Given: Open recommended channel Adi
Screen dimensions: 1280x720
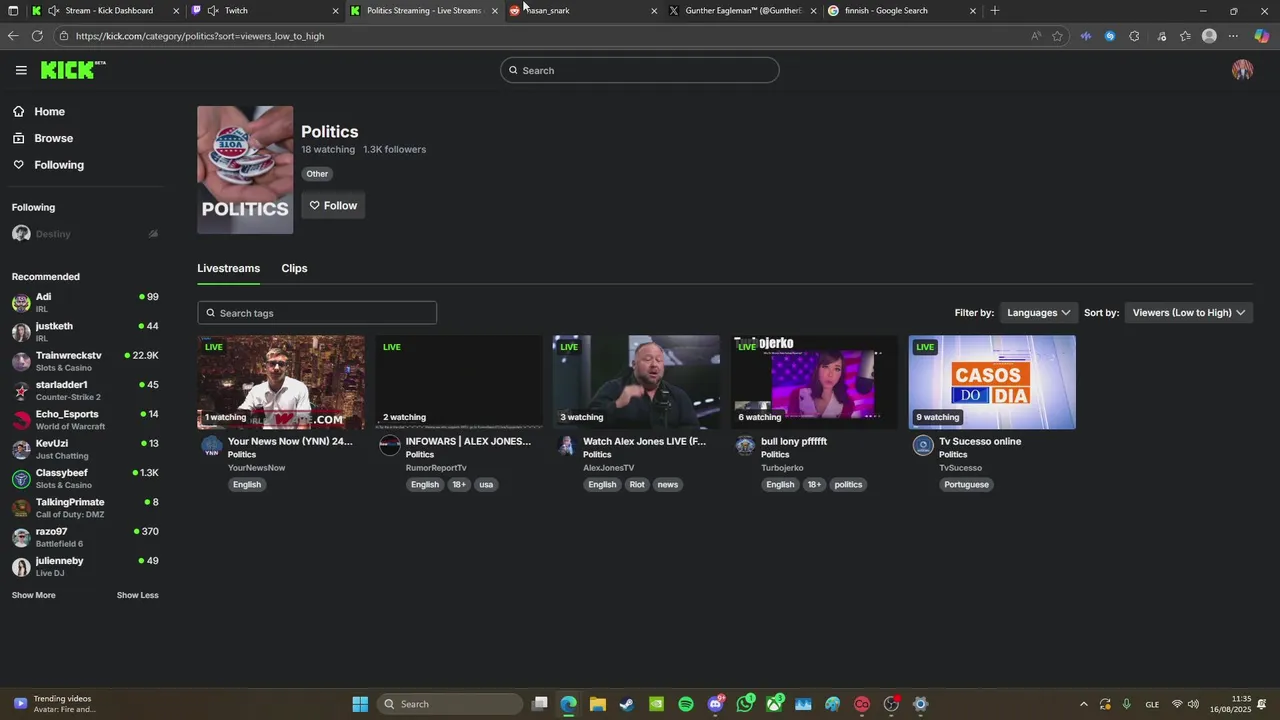Looking at the screenshot, I should pyautogui.click(x=85, y=303).
